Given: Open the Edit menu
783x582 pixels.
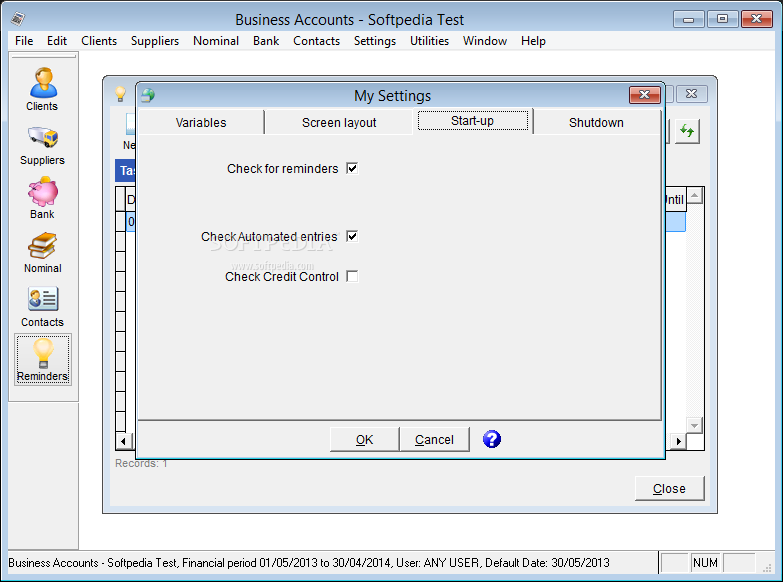Looking at the screenshot, I should (x=57, y=41).
